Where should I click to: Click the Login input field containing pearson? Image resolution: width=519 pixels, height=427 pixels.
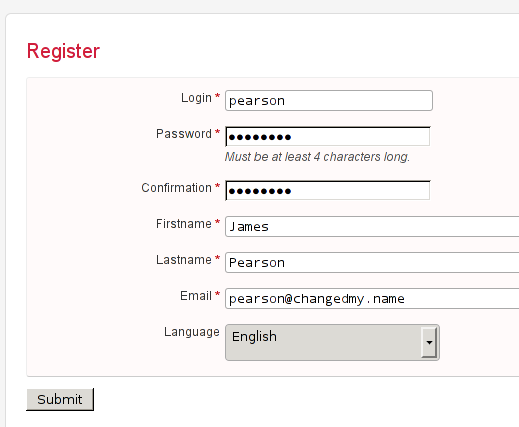329,100
